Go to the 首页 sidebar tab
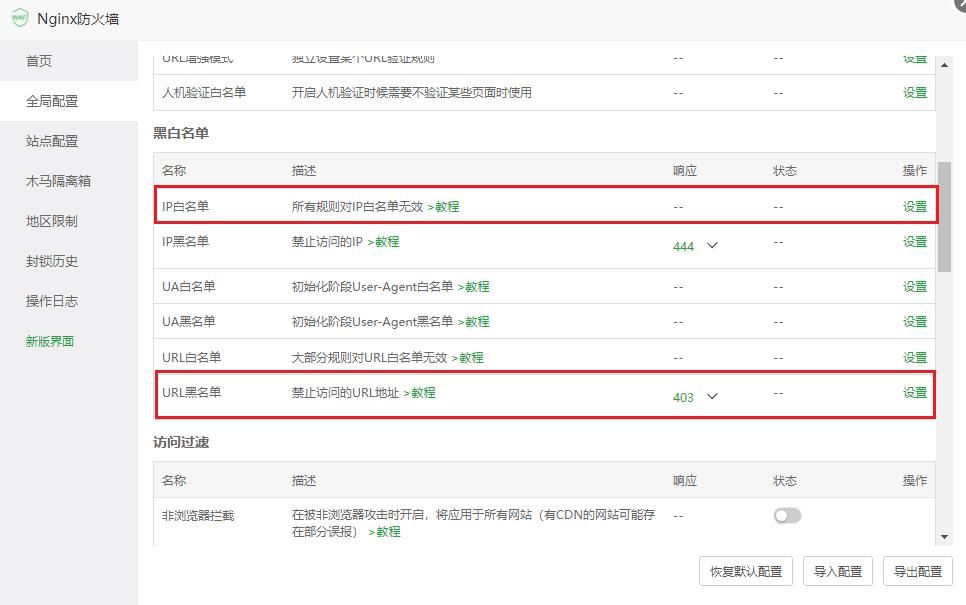 [x=39, y=61]
